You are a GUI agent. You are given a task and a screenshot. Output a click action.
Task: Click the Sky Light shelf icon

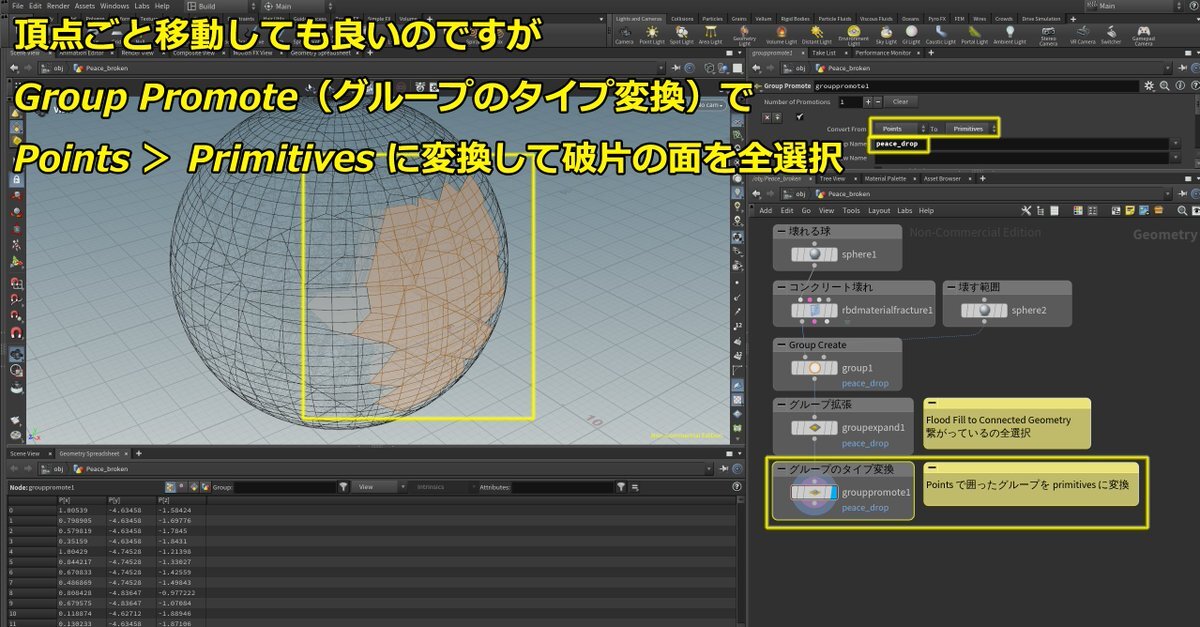point(886,33)
